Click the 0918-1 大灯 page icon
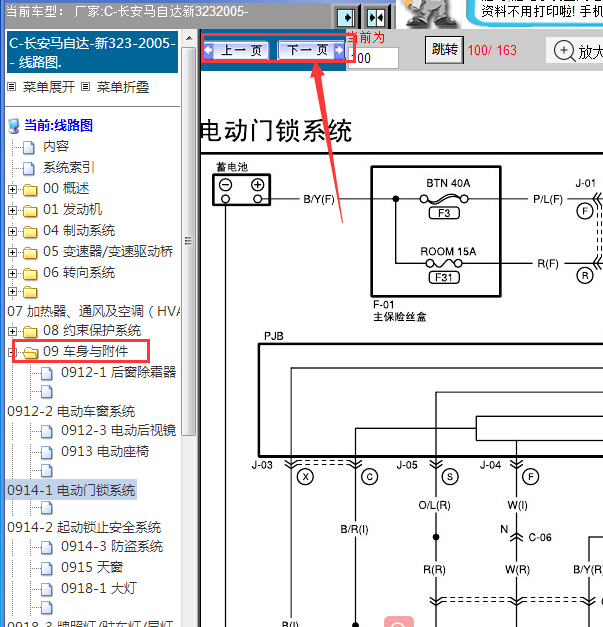This screenshot has width=603, height=627. [x=47, y=589]
